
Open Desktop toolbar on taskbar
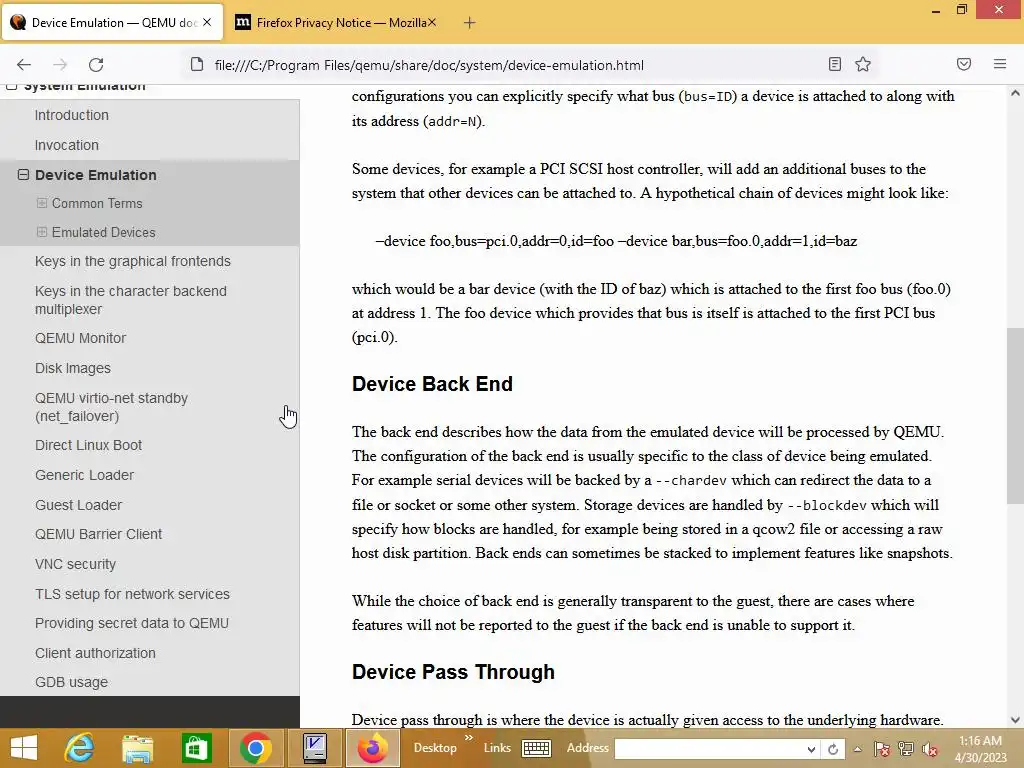pyautogui.click(x=435, y=748)
